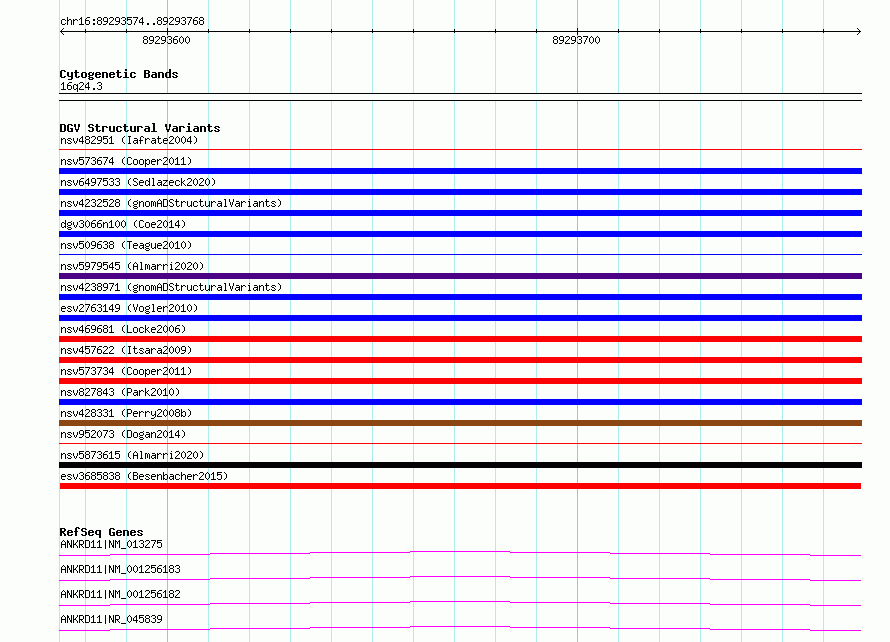Screen dimensions: 890x642
Task: Select the dgv3066n100 (Coe2014) label
Action: point(123,224)
